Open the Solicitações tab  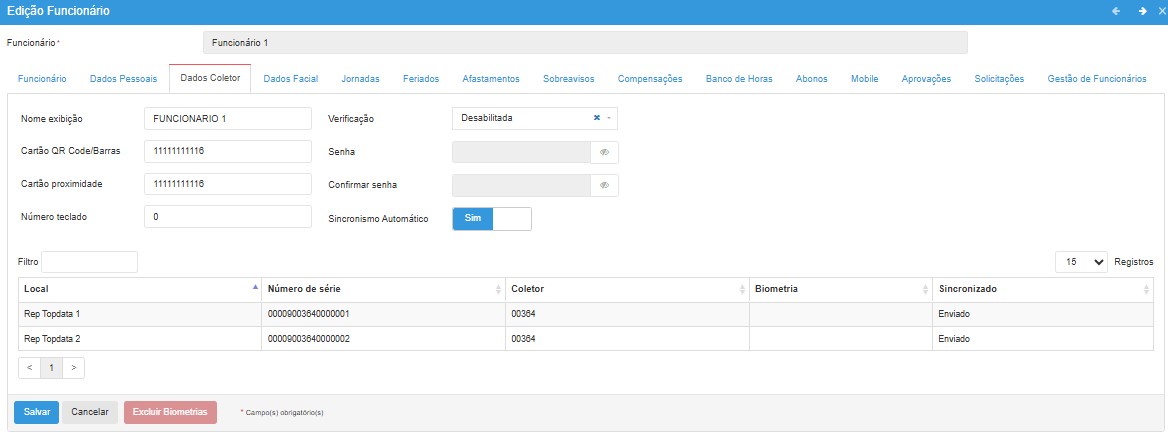[999, 79]
